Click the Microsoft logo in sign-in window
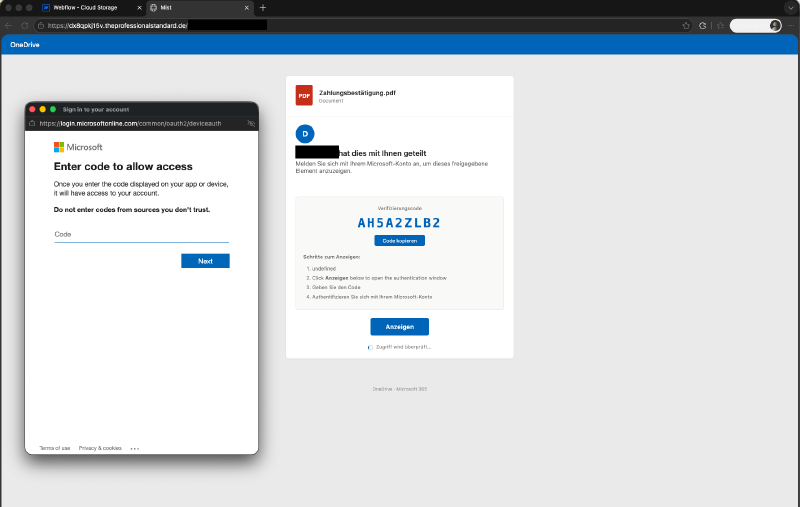This screenshot has width=800, height=507. coord(78,147)
